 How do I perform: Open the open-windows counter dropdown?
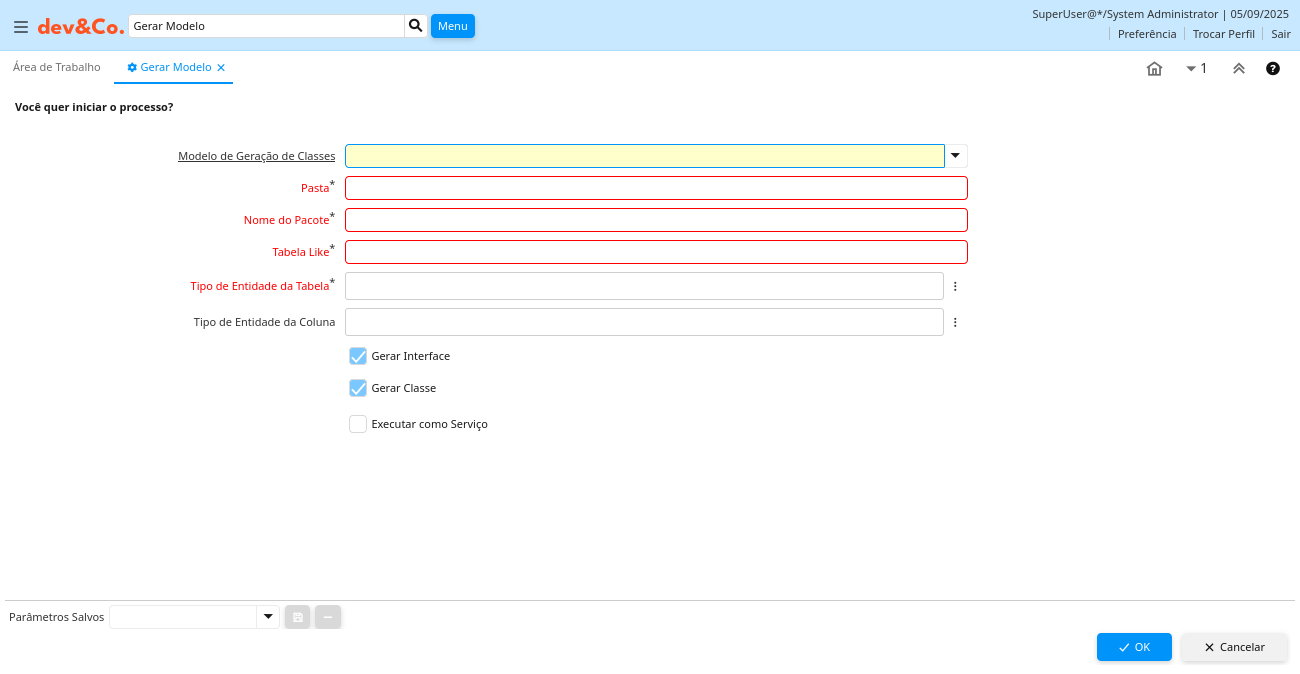[x=1196, y=69]
